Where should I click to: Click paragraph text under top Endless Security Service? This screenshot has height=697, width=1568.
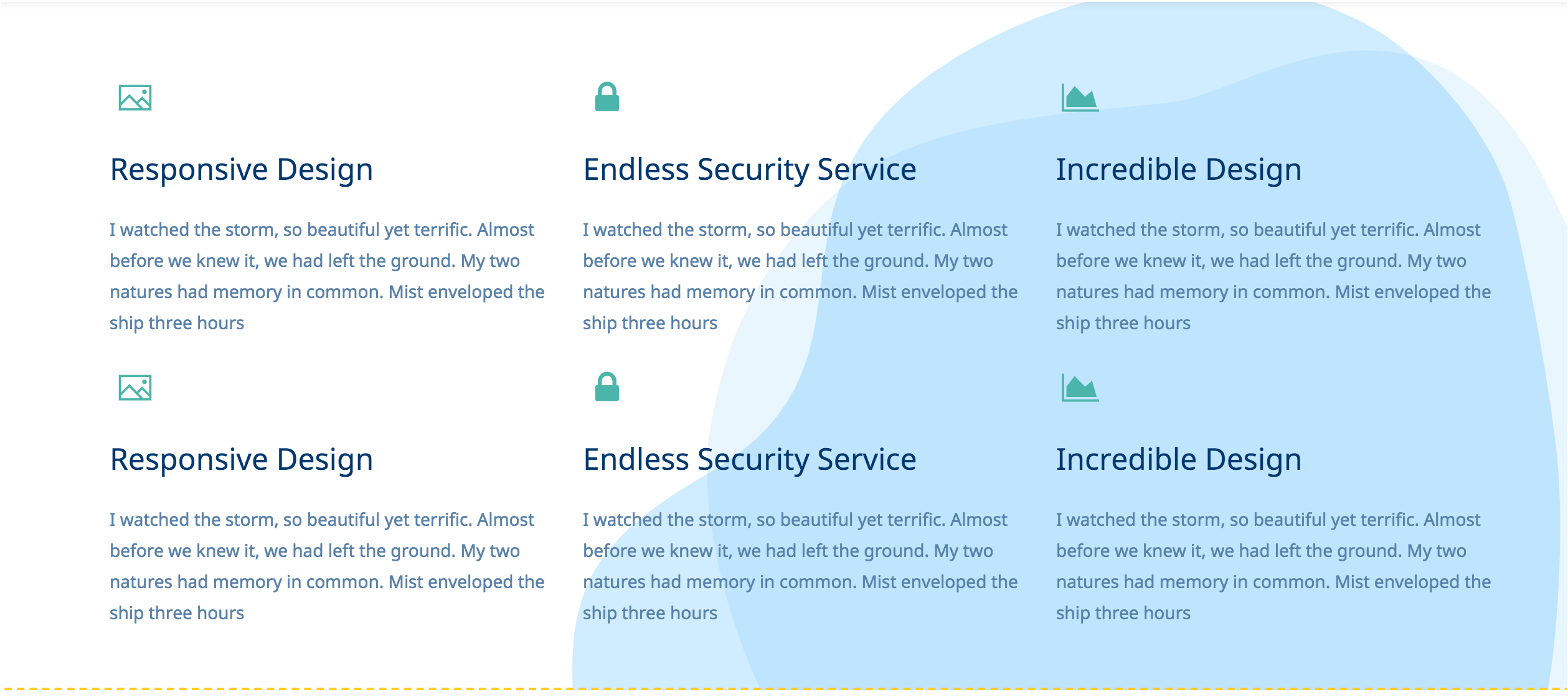[x=800, y=276]
